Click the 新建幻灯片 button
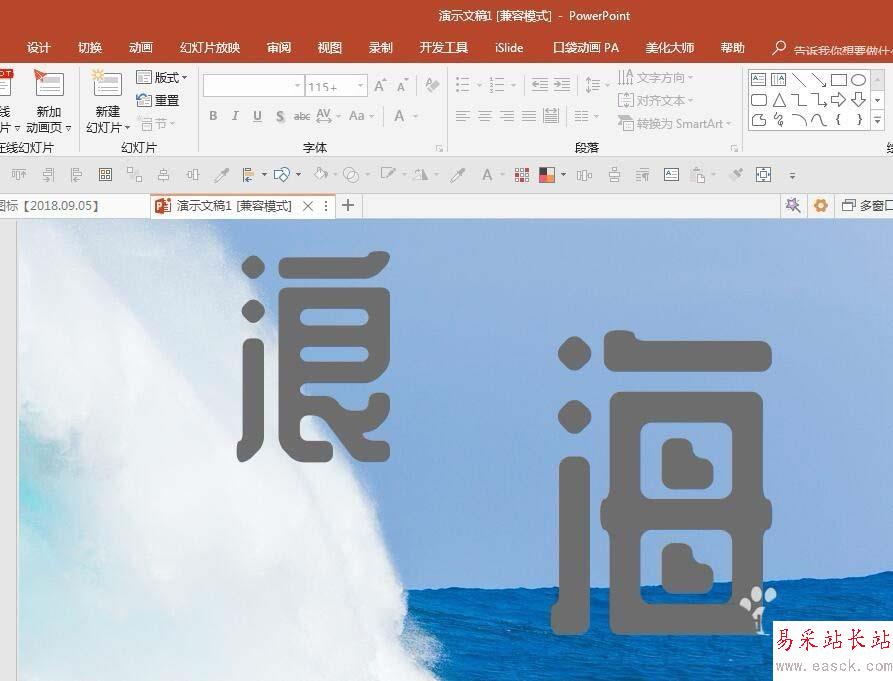 108,102
